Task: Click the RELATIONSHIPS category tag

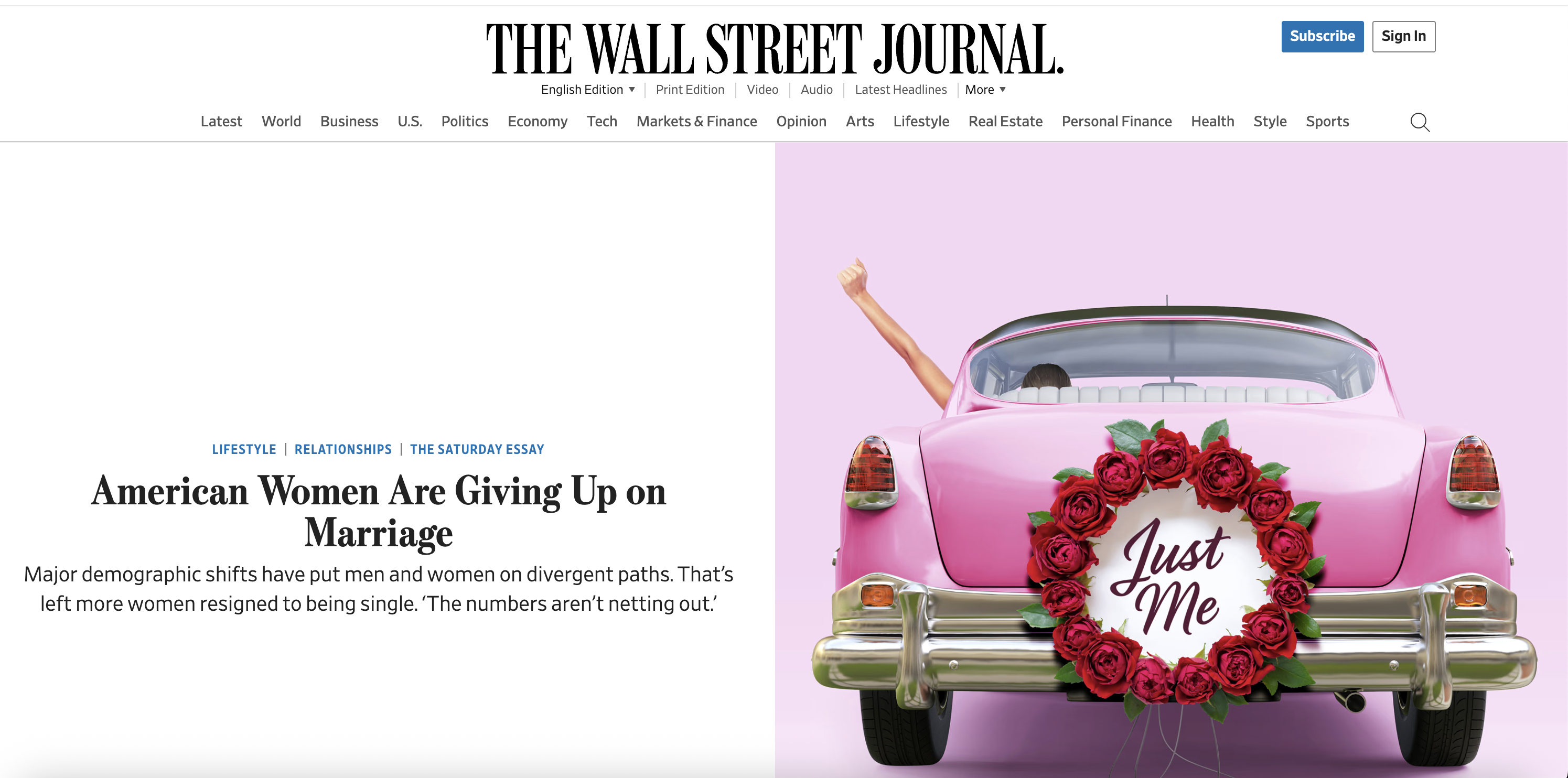Action: (x=343, y=449)
